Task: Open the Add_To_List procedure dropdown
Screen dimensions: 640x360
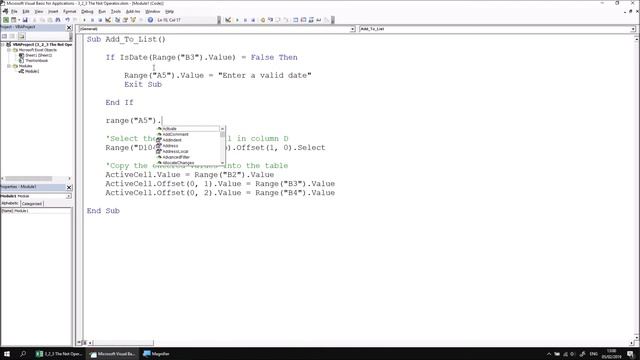Action: click(632, 29)
